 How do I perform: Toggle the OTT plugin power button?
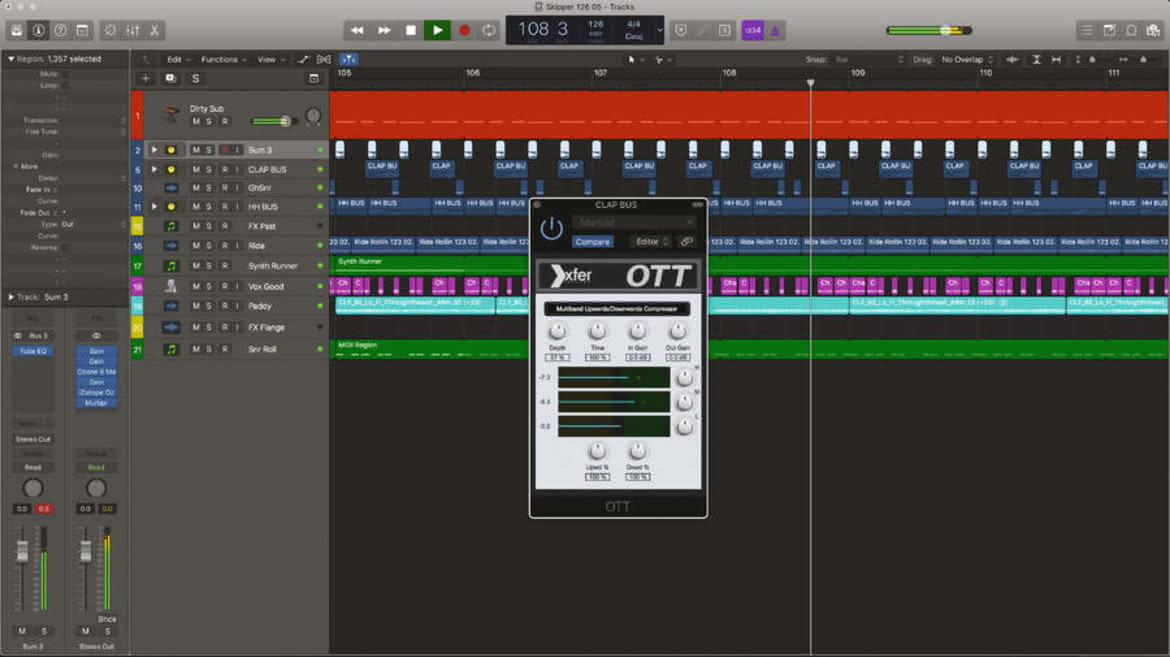pyautogui.click(x=551, y=228)
